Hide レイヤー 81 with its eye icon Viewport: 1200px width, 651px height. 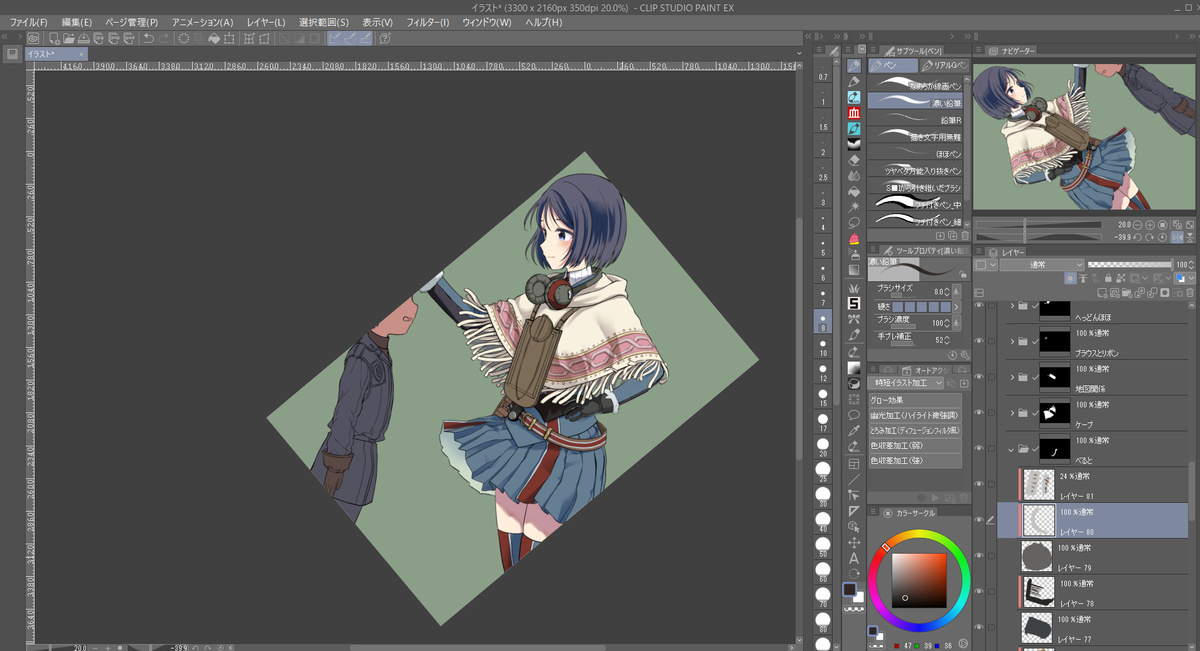979,484
